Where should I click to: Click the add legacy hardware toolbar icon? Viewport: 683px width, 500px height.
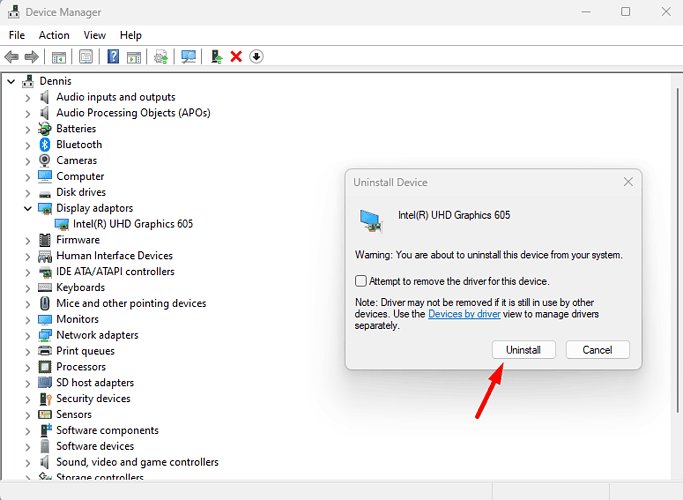point(216,57)
